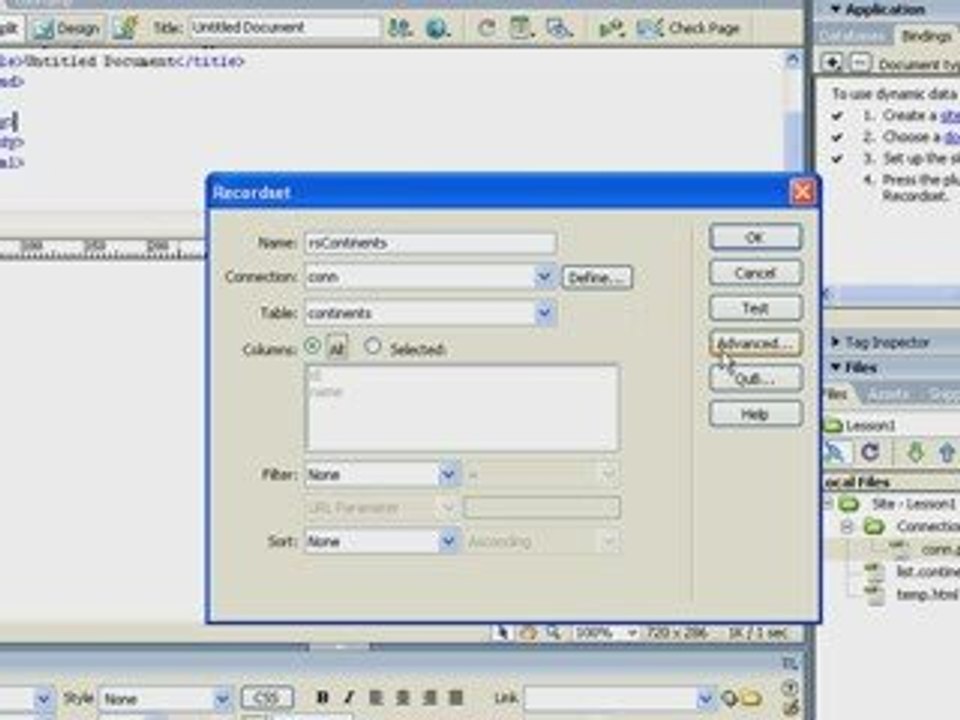Click the Align Left icon in Properties
The height and width of the screenshot is (720, 960).
(376, 697)
